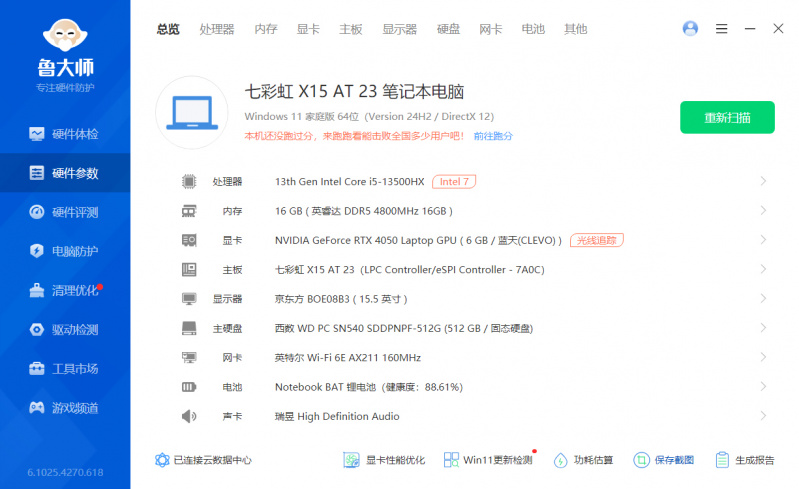The width and height of the screenshot is (799, 489).
Task: Open 游戏频道 gamepad icon
Action: [37, 407]
